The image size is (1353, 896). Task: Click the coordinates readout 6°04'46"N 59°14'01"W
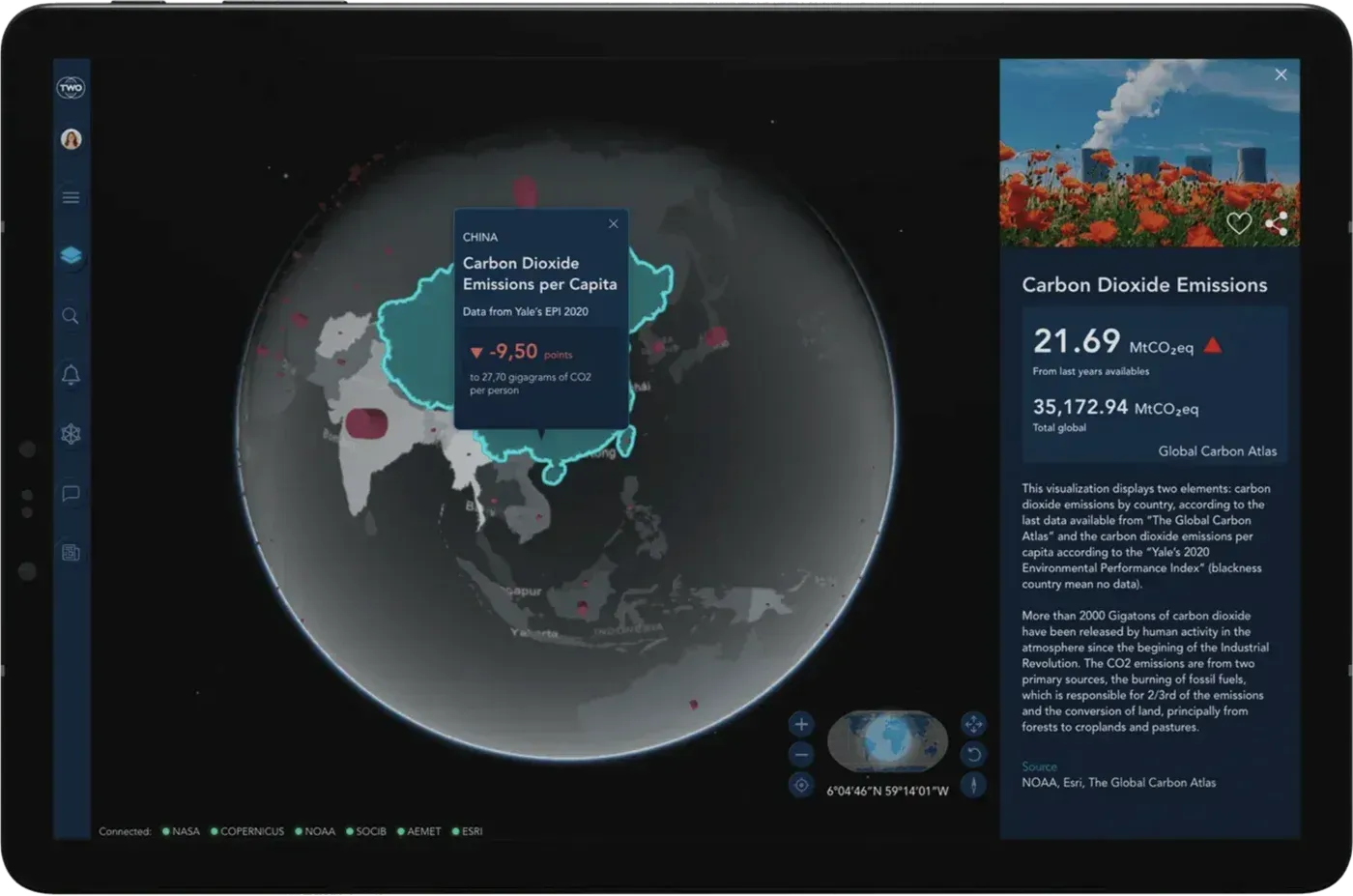887,791
